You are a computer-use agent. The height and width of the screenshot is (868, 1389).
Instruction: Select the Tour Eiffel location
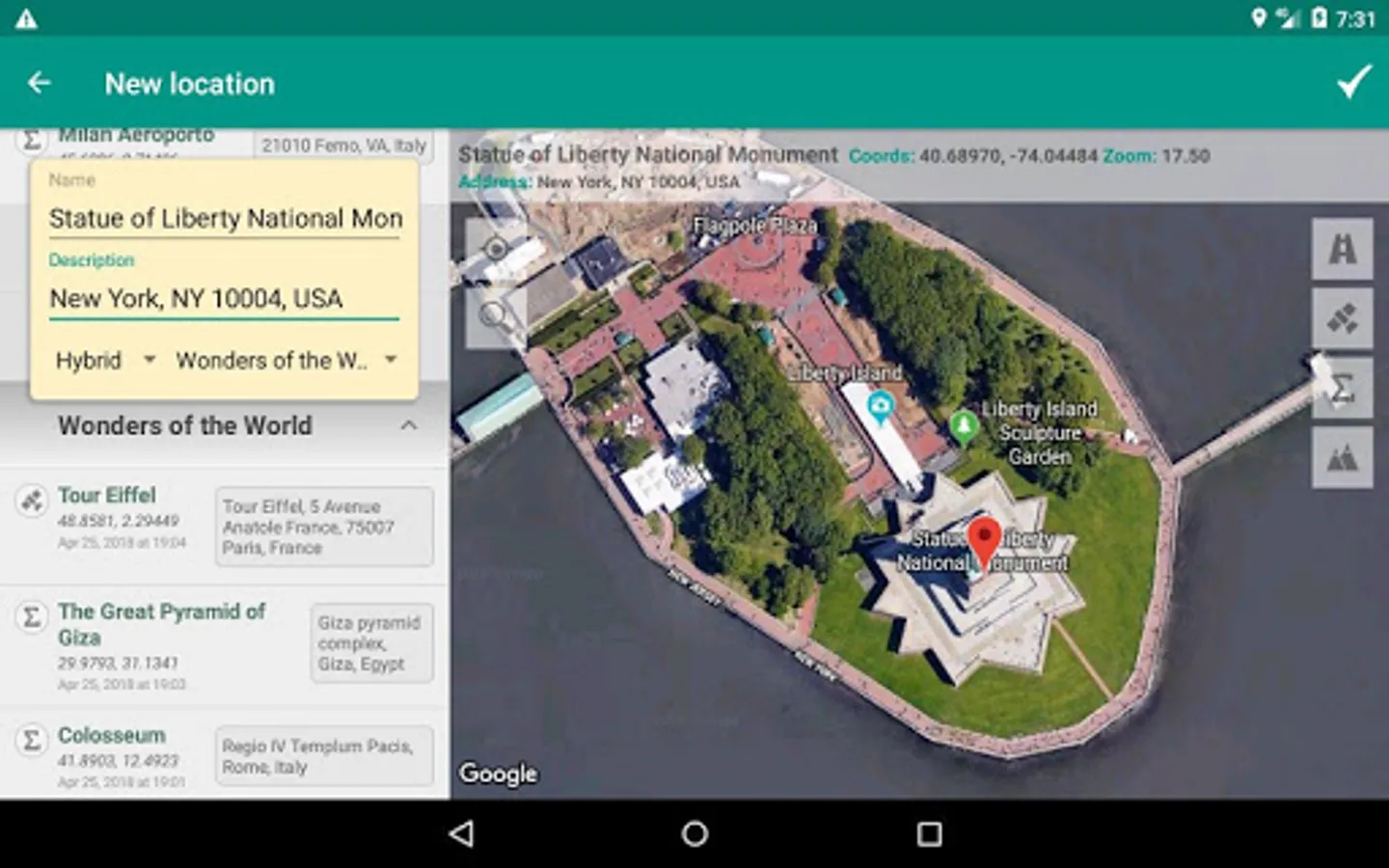225,527
